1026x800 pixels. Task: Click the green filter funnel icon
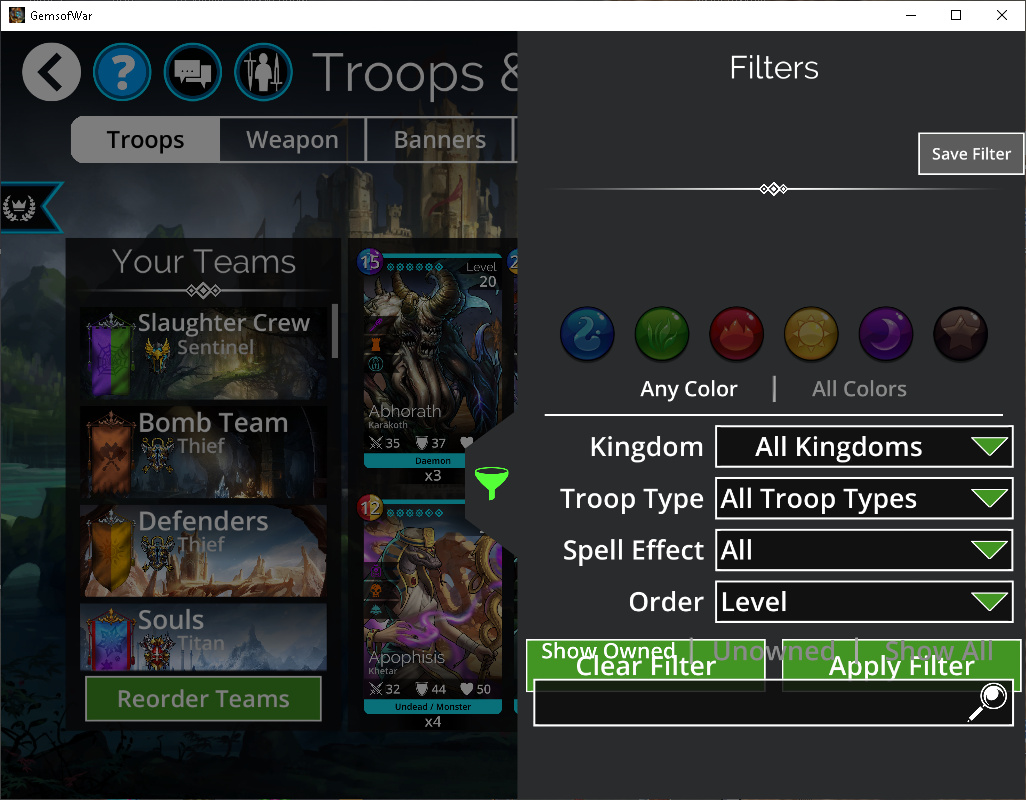point(491,482)
